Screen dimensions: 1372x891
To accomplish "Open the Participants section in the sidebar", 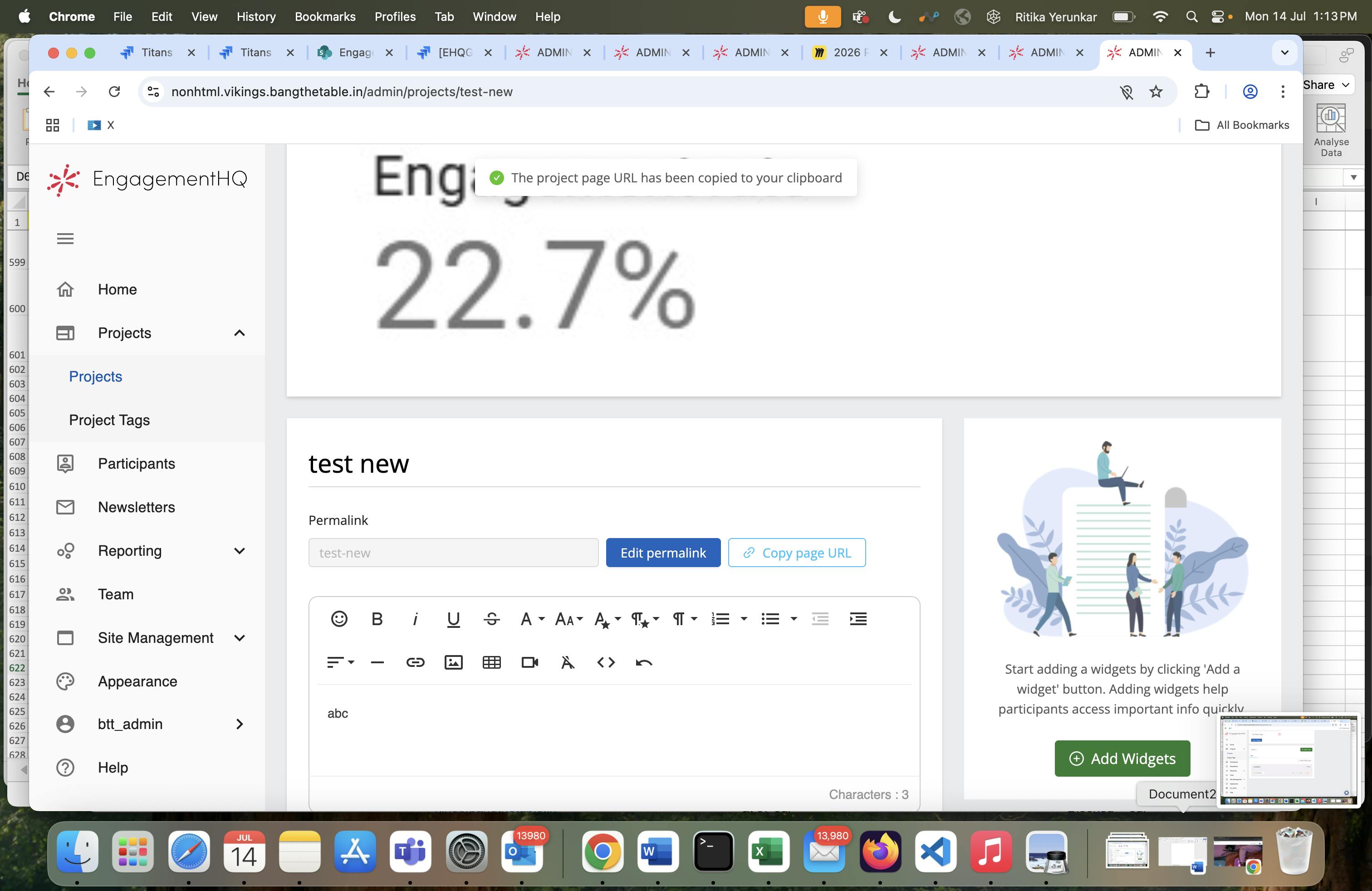I will [136, 463].
